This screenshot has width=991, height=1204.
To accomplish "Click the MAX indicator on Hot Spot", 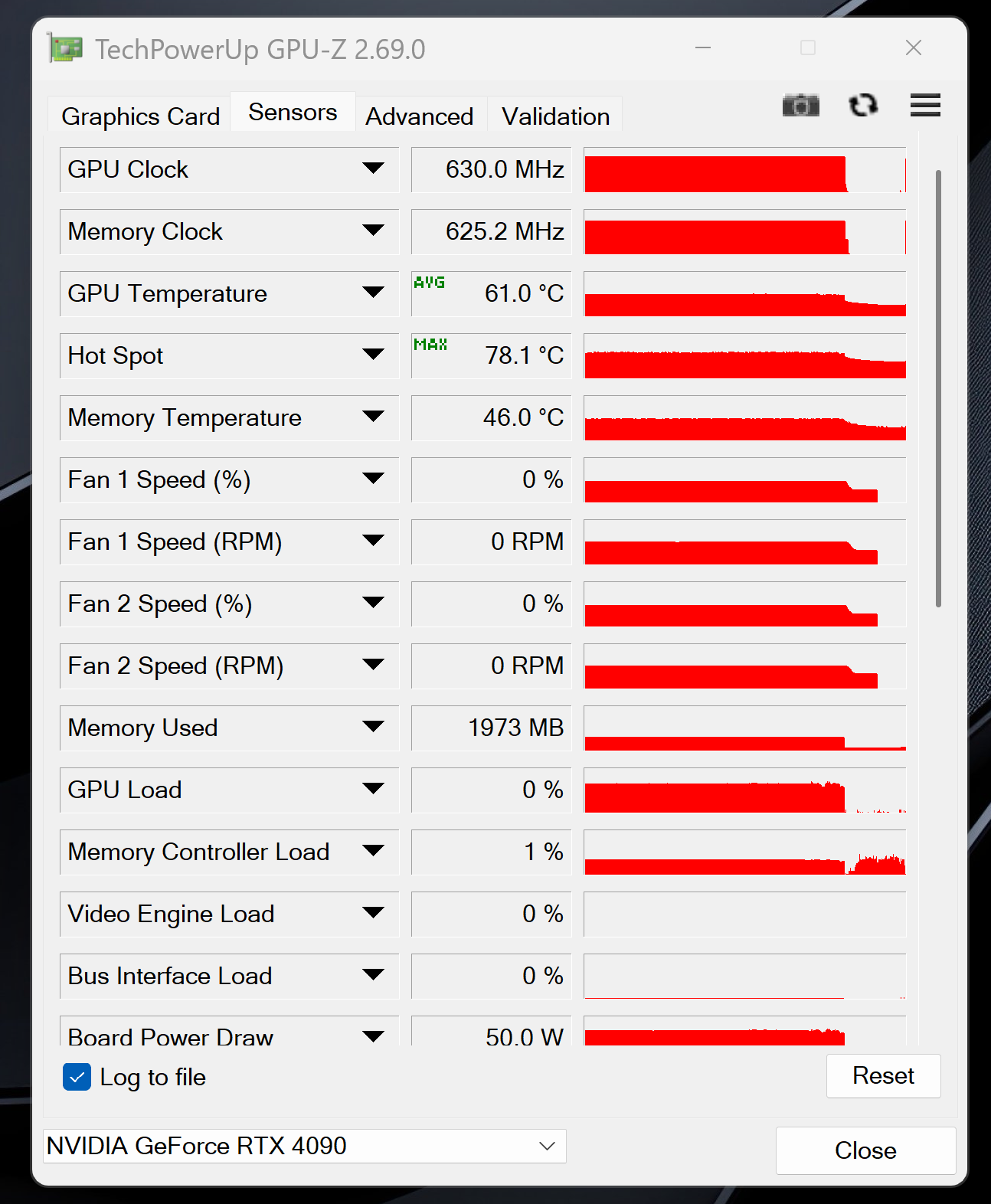I will point(430,345).
